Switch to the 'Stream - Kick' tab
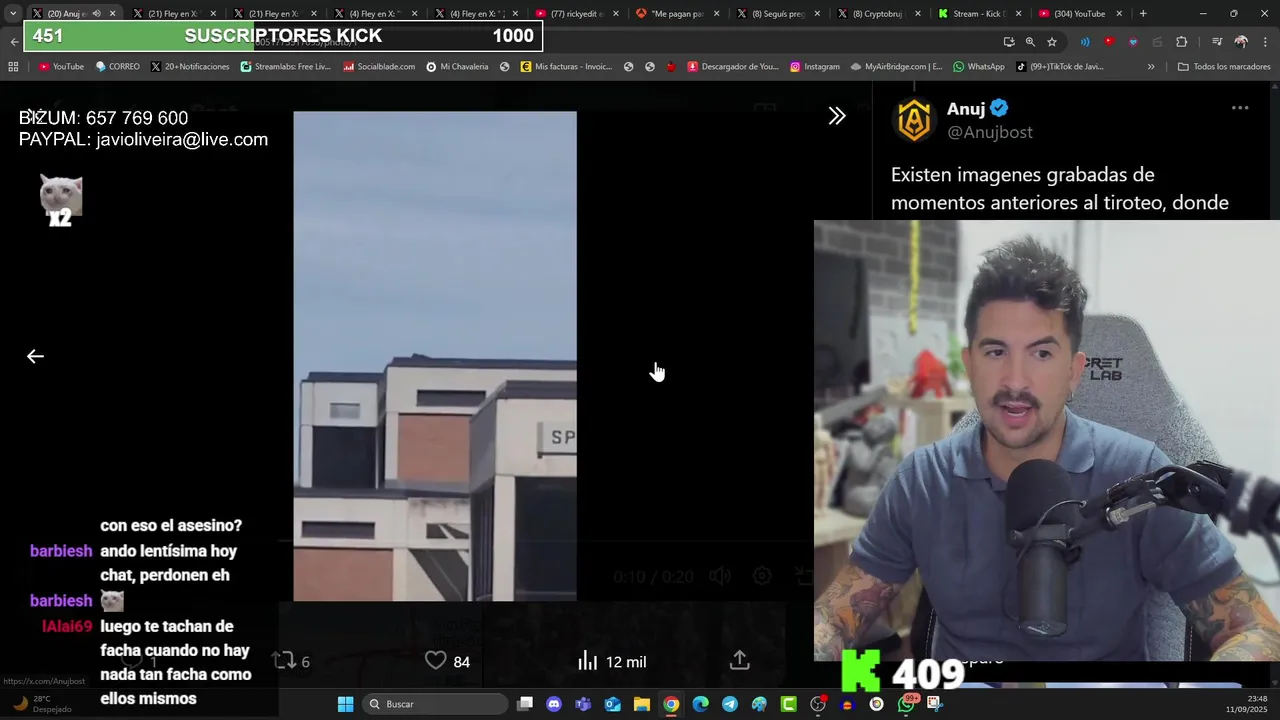1280x720 pixels. click(x=979, y=14)
